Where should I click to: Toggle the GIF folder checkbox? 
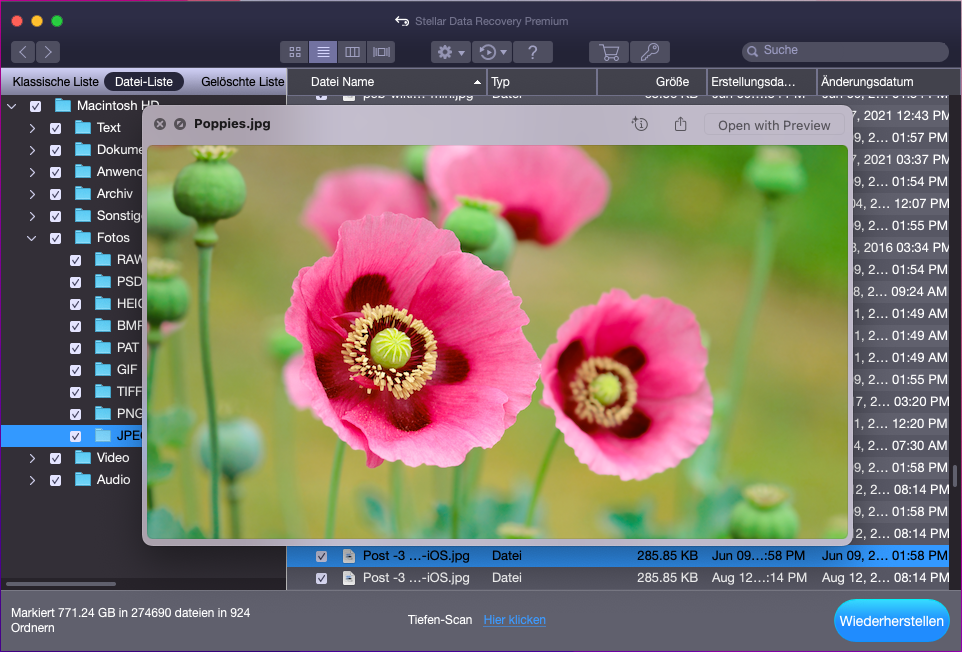[75, 370]
